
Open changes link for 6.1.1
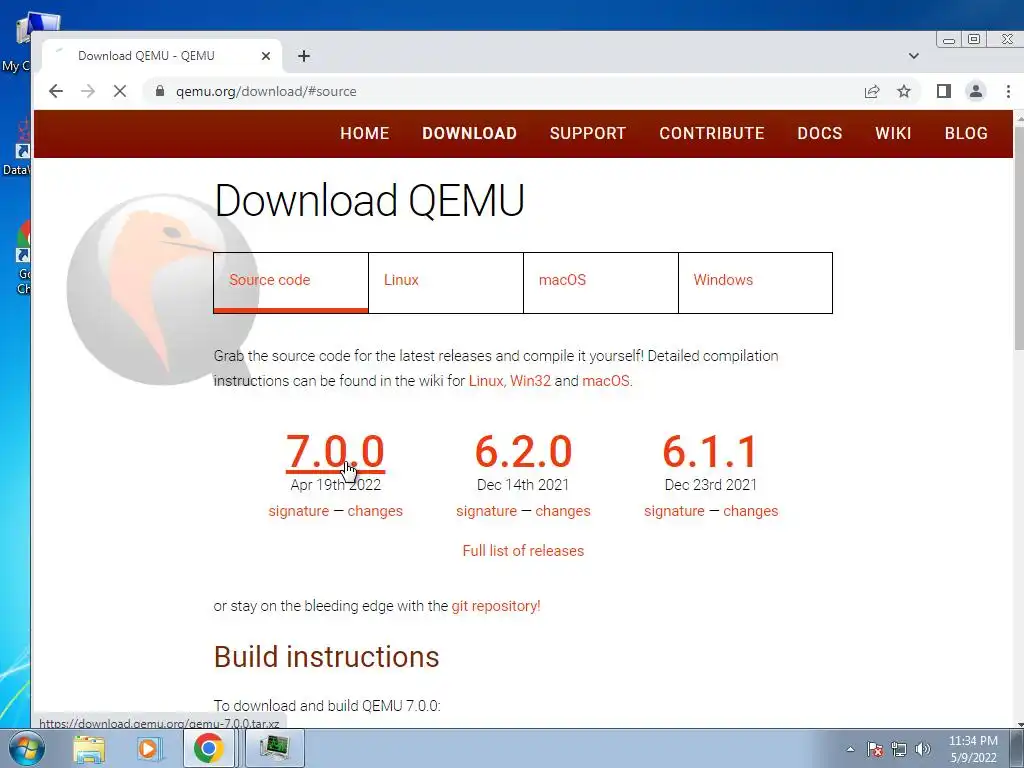[x=750, y=511]
